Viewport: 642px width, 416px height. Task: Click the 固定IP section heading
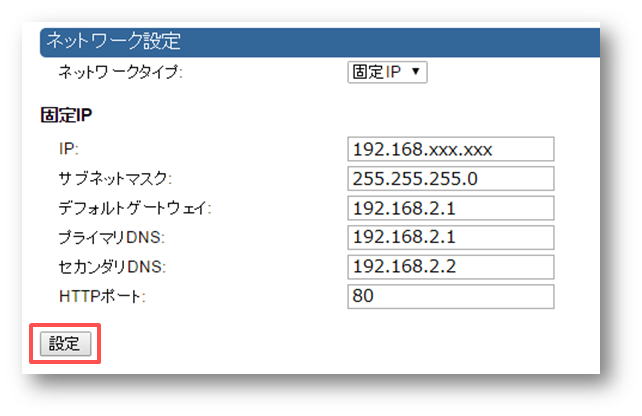pos(66,115)
